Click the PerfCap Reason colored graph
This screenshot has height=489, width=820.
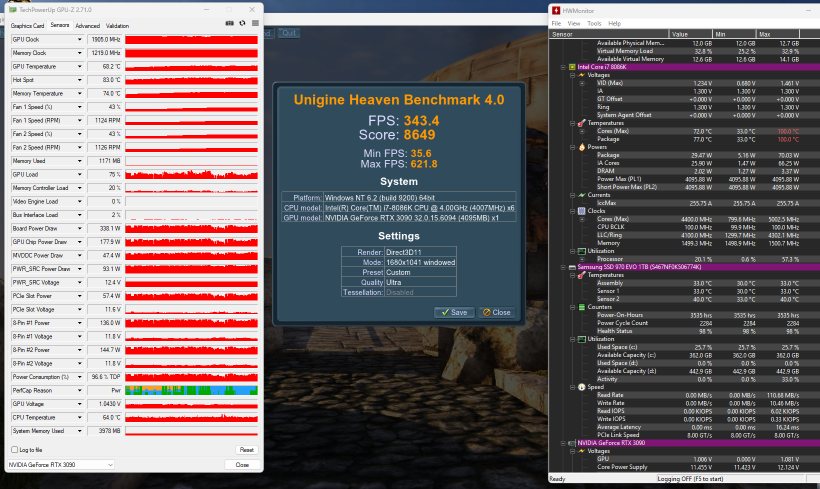point(191,391)
